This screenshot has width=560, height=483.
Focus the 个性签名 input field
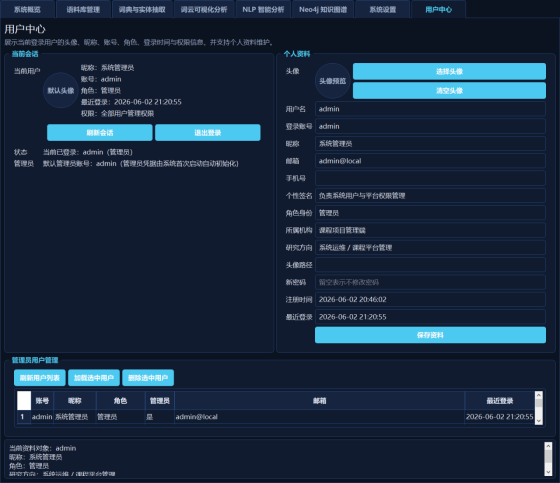pyautogui.click(x=430, y=195)
